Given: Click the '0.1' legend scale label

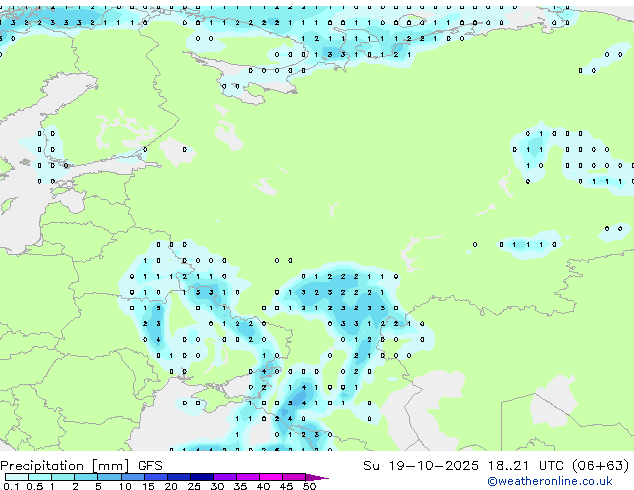Looking at the screenshot, I should tap(12, 486).
